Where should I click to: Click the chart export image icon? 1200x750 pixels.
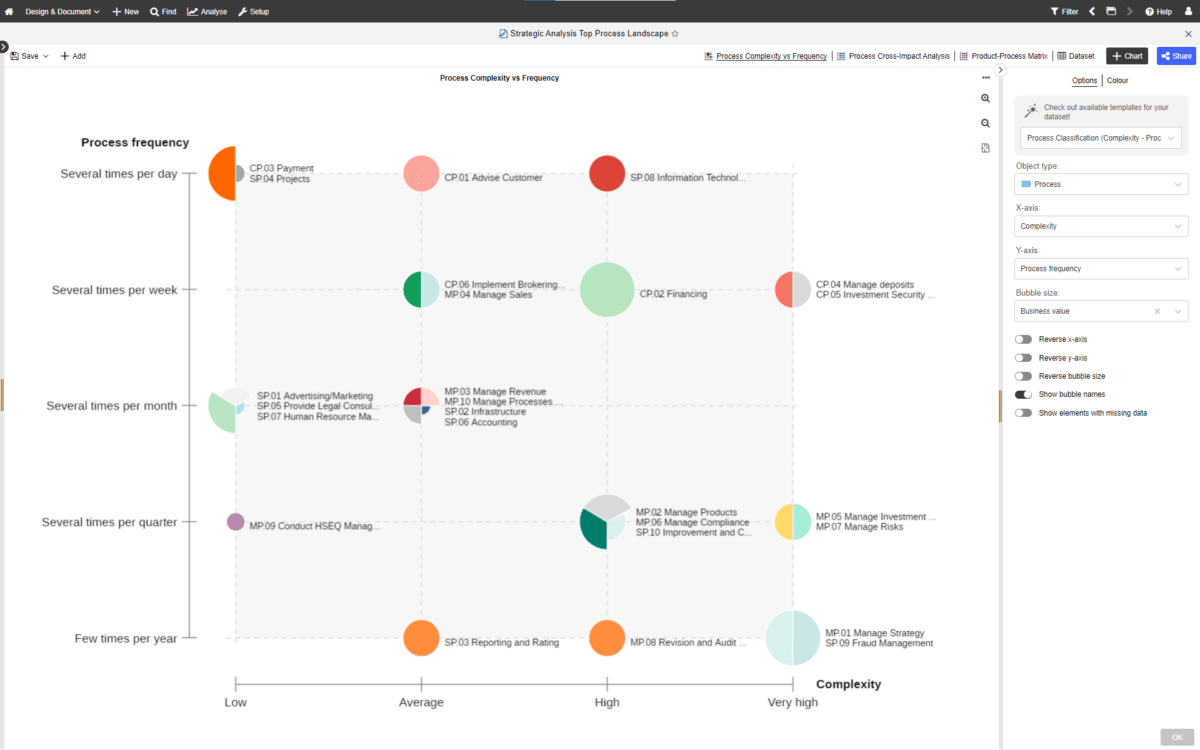(x=986, y=148)
